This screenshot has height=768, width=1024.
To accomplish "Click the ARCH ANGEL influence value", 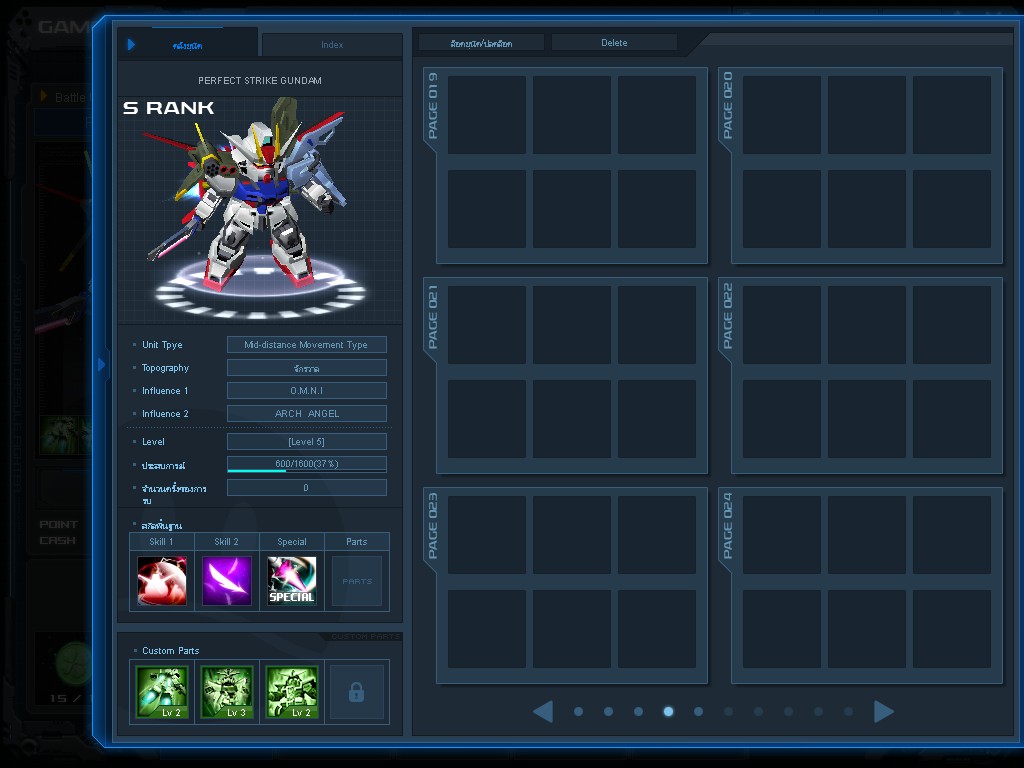I will [306, 413].
